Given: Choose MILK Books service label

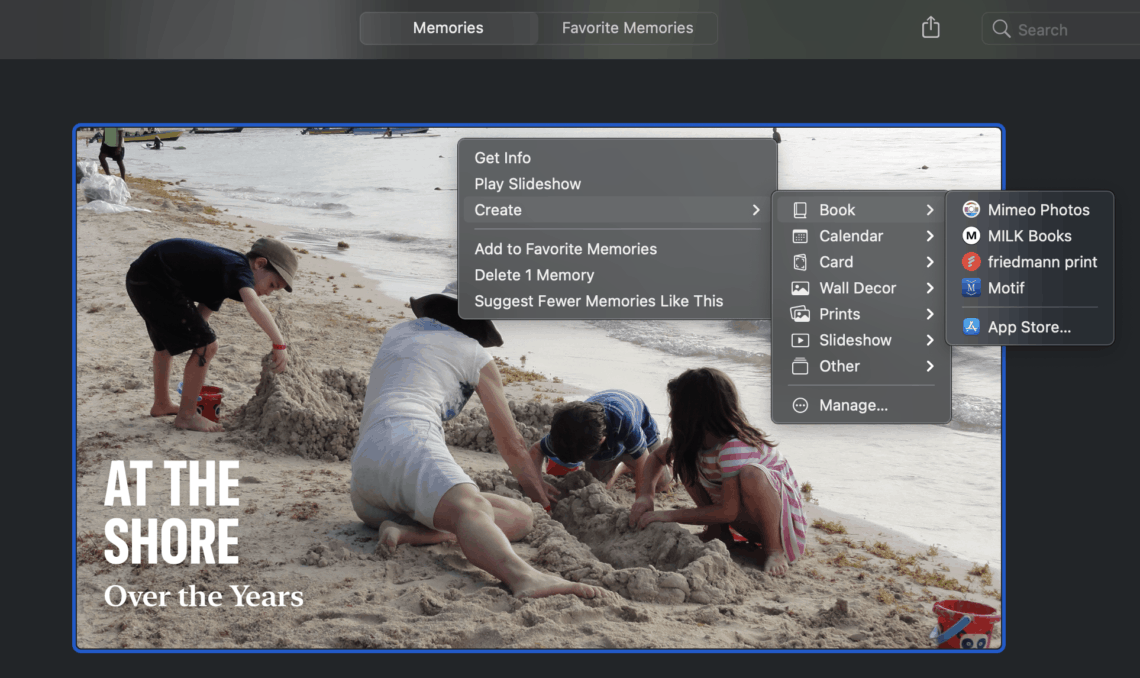Looking at the screenshot, I should [x=1029, y=236].
